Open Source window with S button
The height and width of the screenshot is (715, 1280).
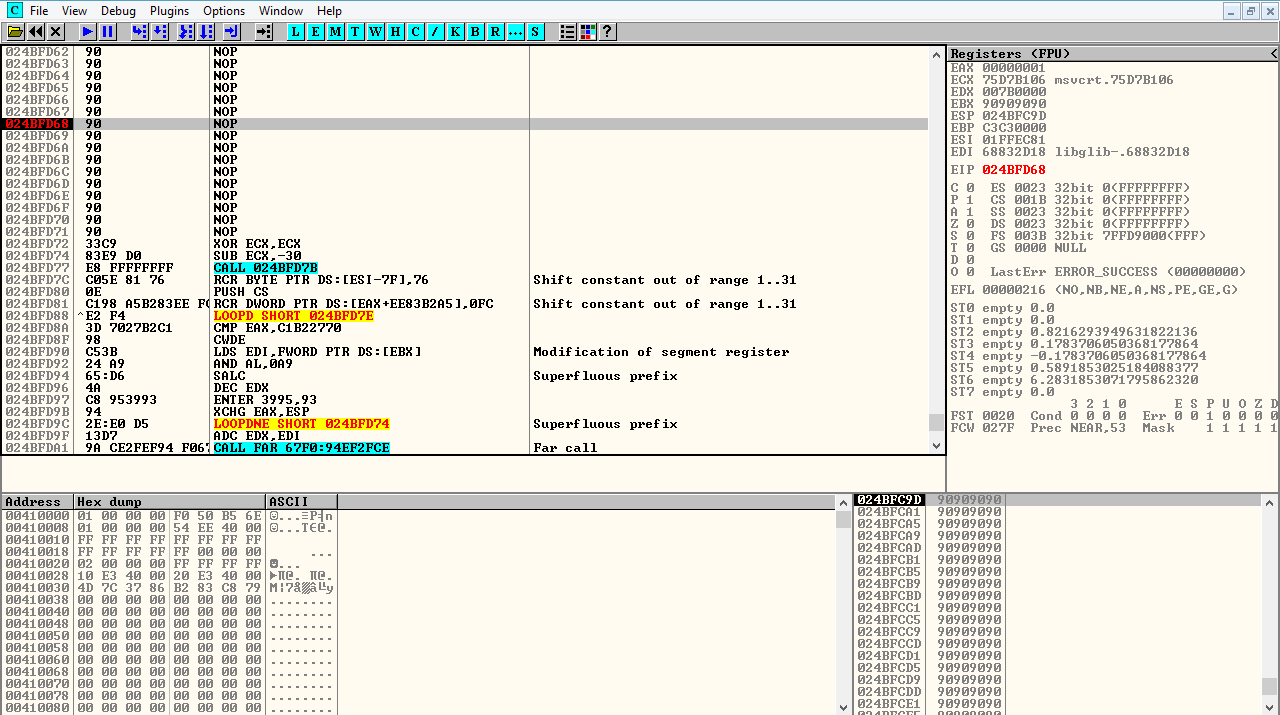pyautogui.click(x=536, y=32)
